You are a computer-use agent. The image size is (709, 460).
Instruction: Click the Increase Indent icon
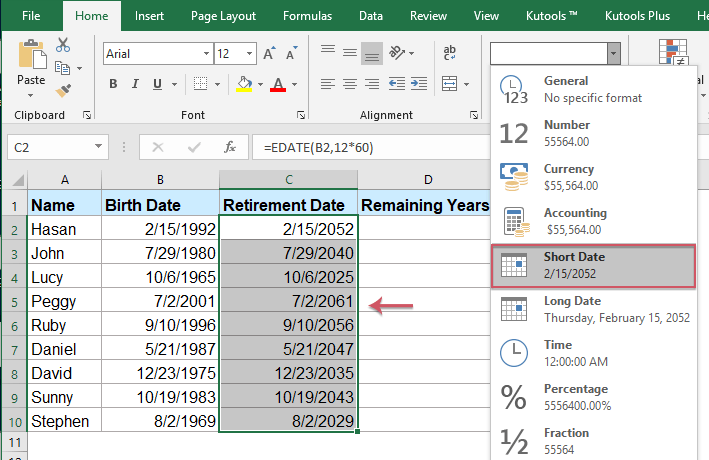click(x=421, y=83)
